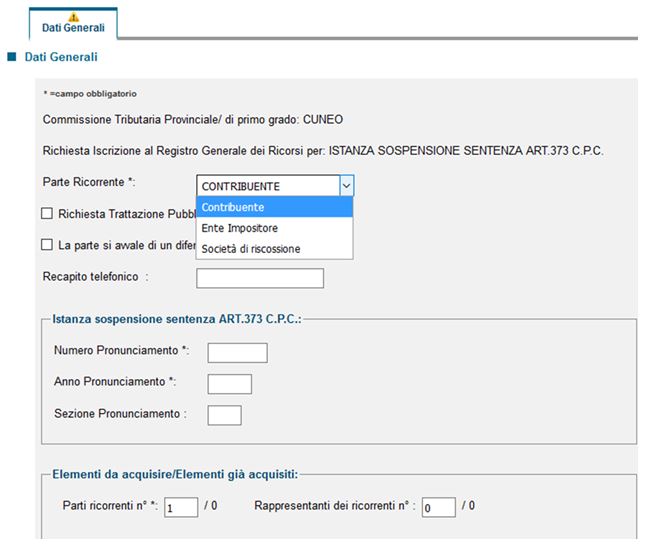
Task: Select the Anno Pronunciamento field
Action: (229, 384)
